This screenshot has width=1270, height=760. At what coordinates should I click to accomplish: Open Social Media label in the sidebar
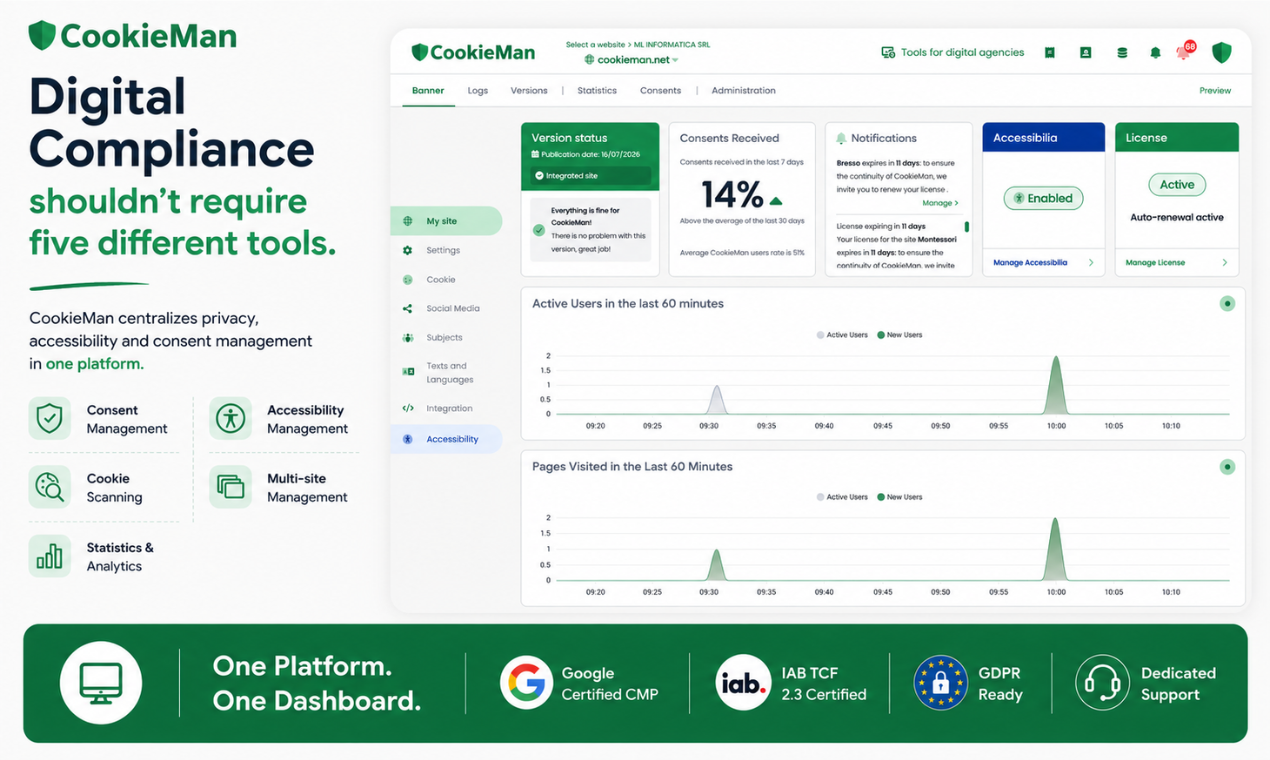[453, 309]
